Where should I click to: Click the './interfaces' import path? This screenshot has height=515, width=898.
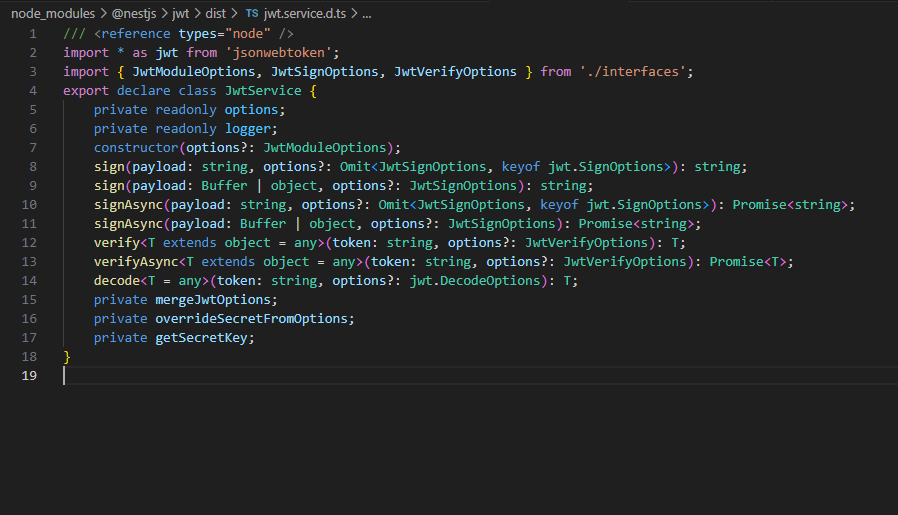coord(633,72)
